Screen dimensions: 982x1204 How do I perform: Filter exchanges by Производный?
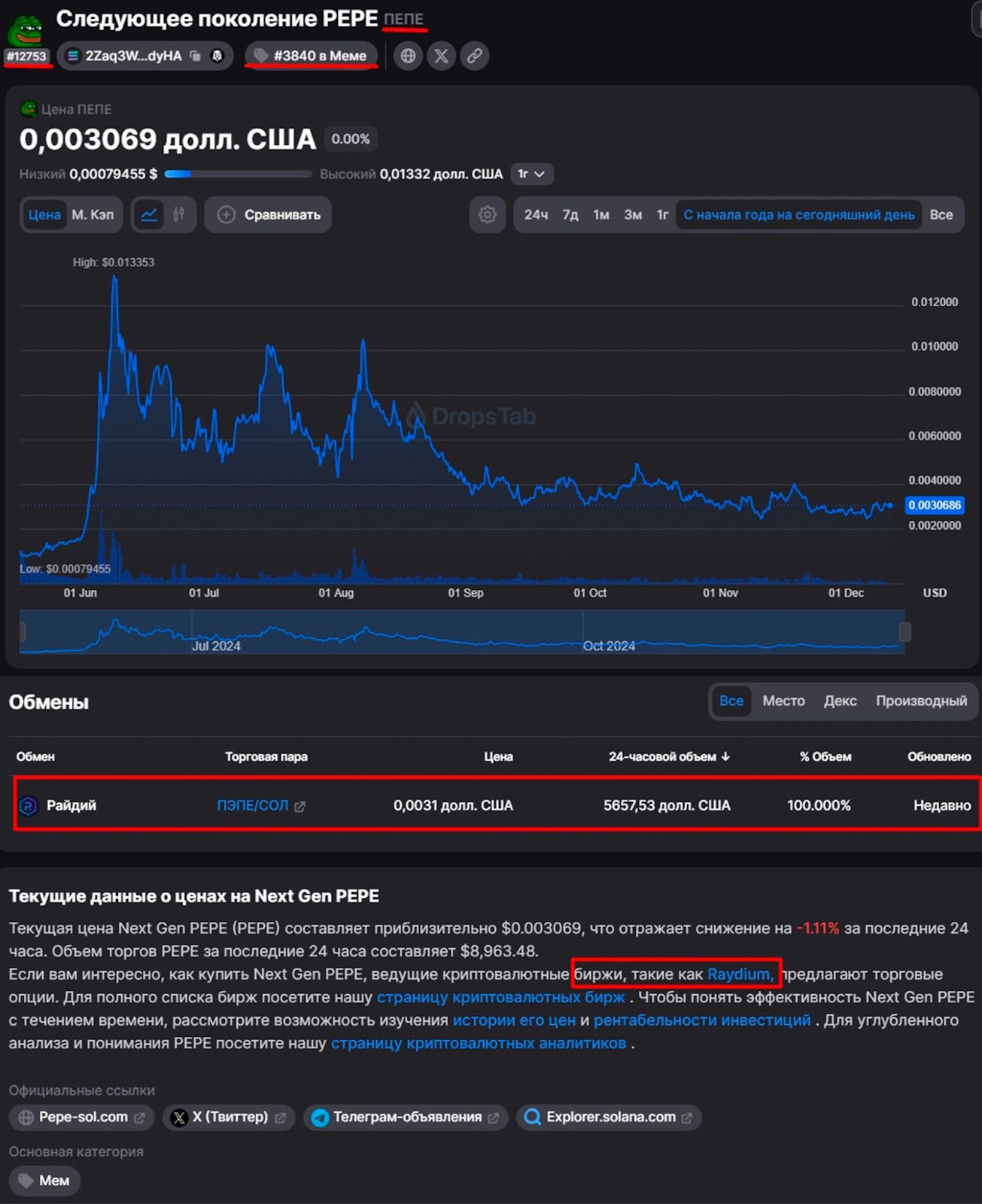pyautogui.click(x=921, y=701)
